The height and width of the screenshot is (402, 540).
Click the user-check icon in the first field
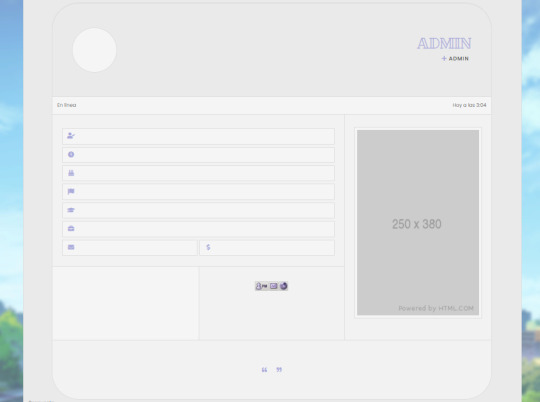click(71, 136)
